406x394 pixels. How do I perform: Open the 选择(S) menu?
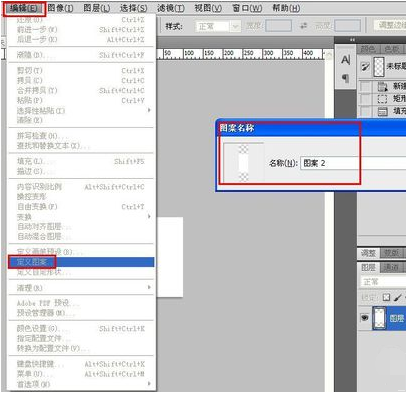click(133, 8)
